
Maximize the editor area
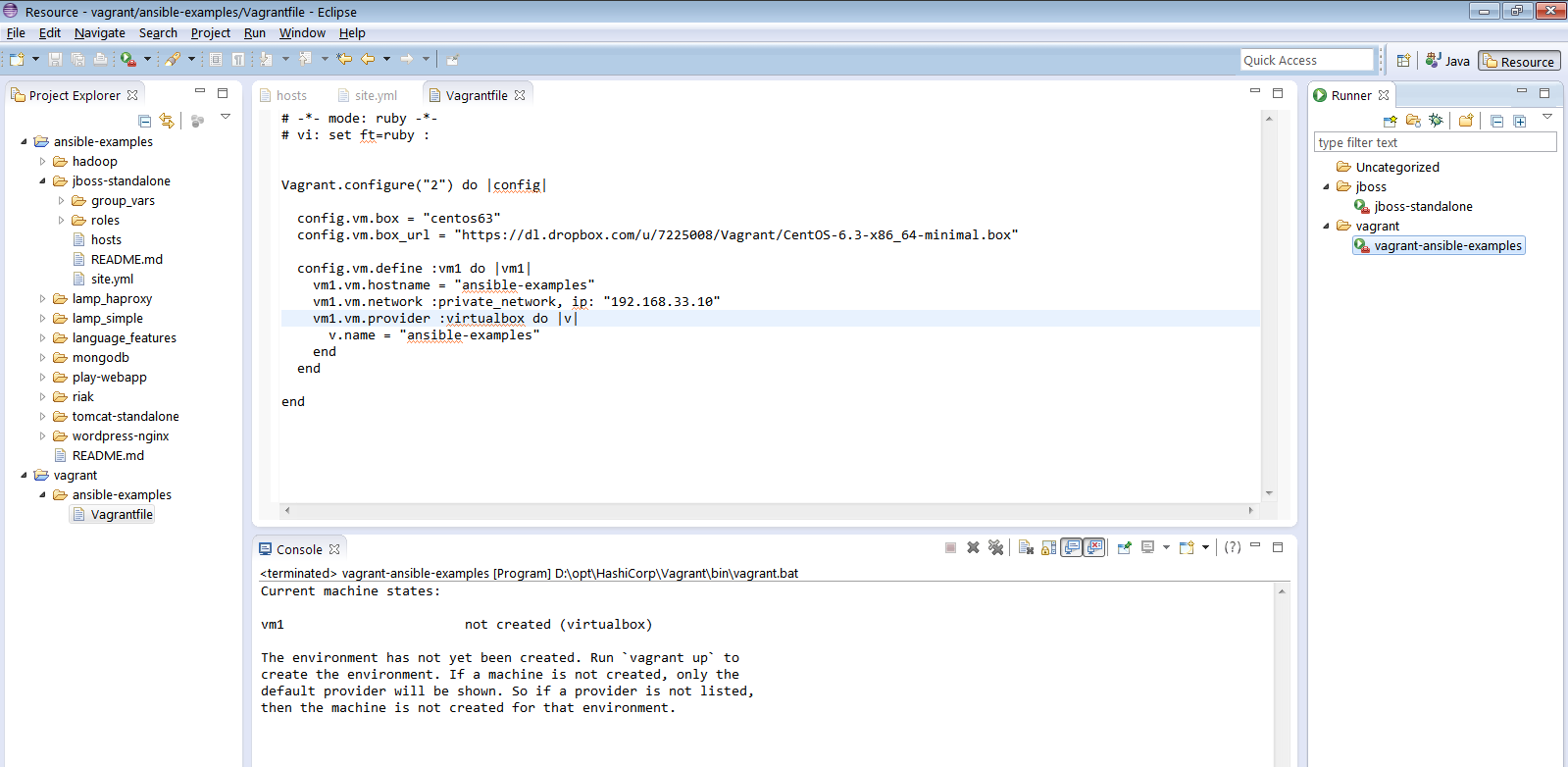1278,93
